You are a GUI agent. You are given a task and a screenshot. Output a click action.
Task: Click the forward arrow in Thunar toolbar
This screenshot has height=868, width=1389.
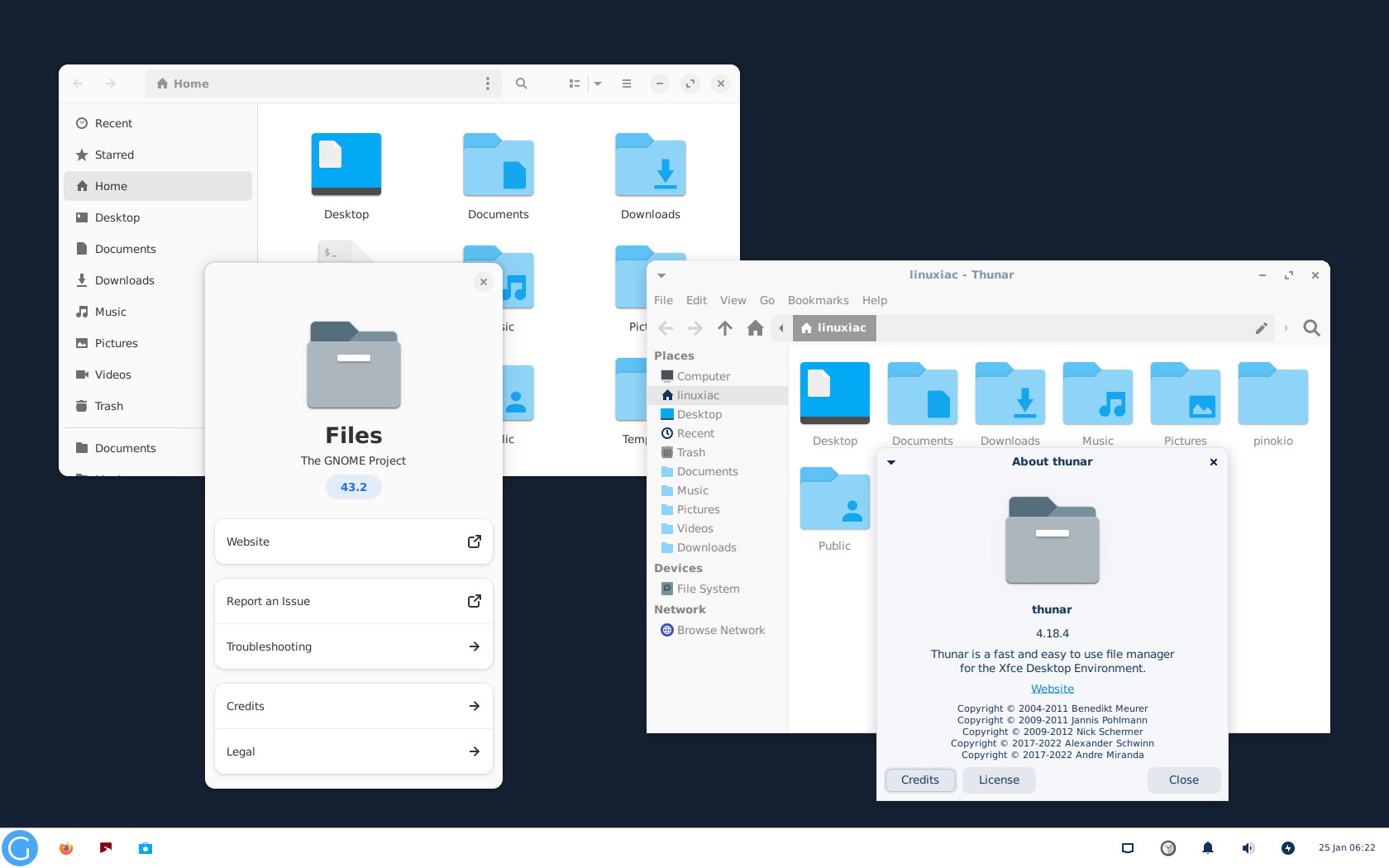click(695, 328)
